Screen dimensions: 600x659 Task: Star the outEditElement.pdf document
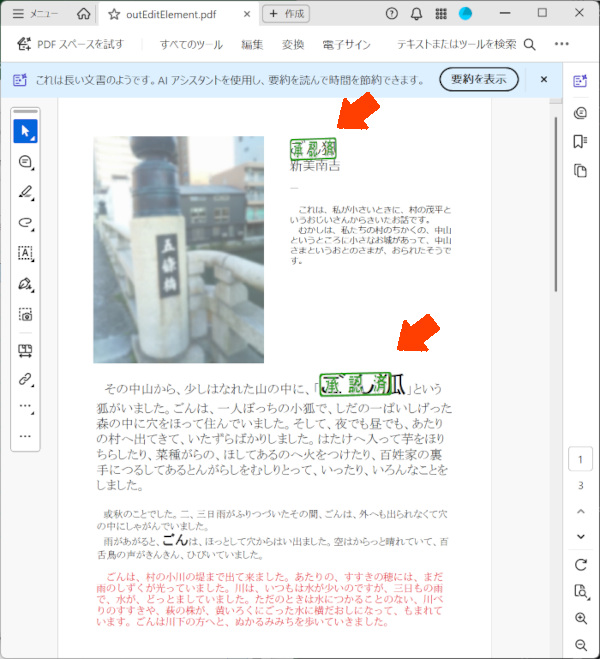113,14
